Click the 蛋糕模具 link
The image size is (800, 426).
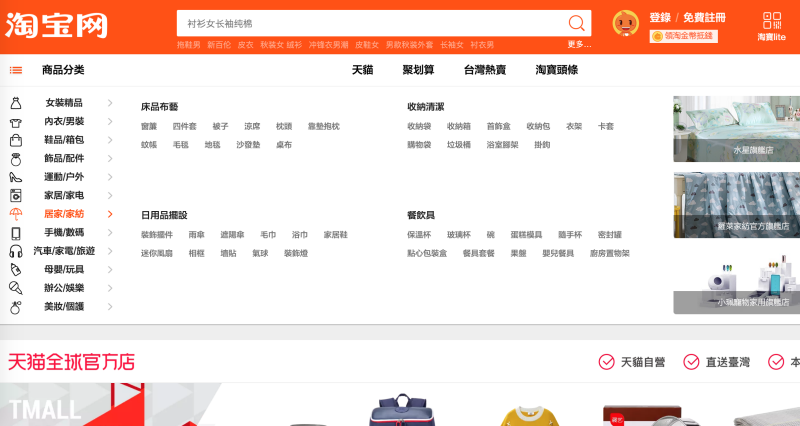click(526, 235)
